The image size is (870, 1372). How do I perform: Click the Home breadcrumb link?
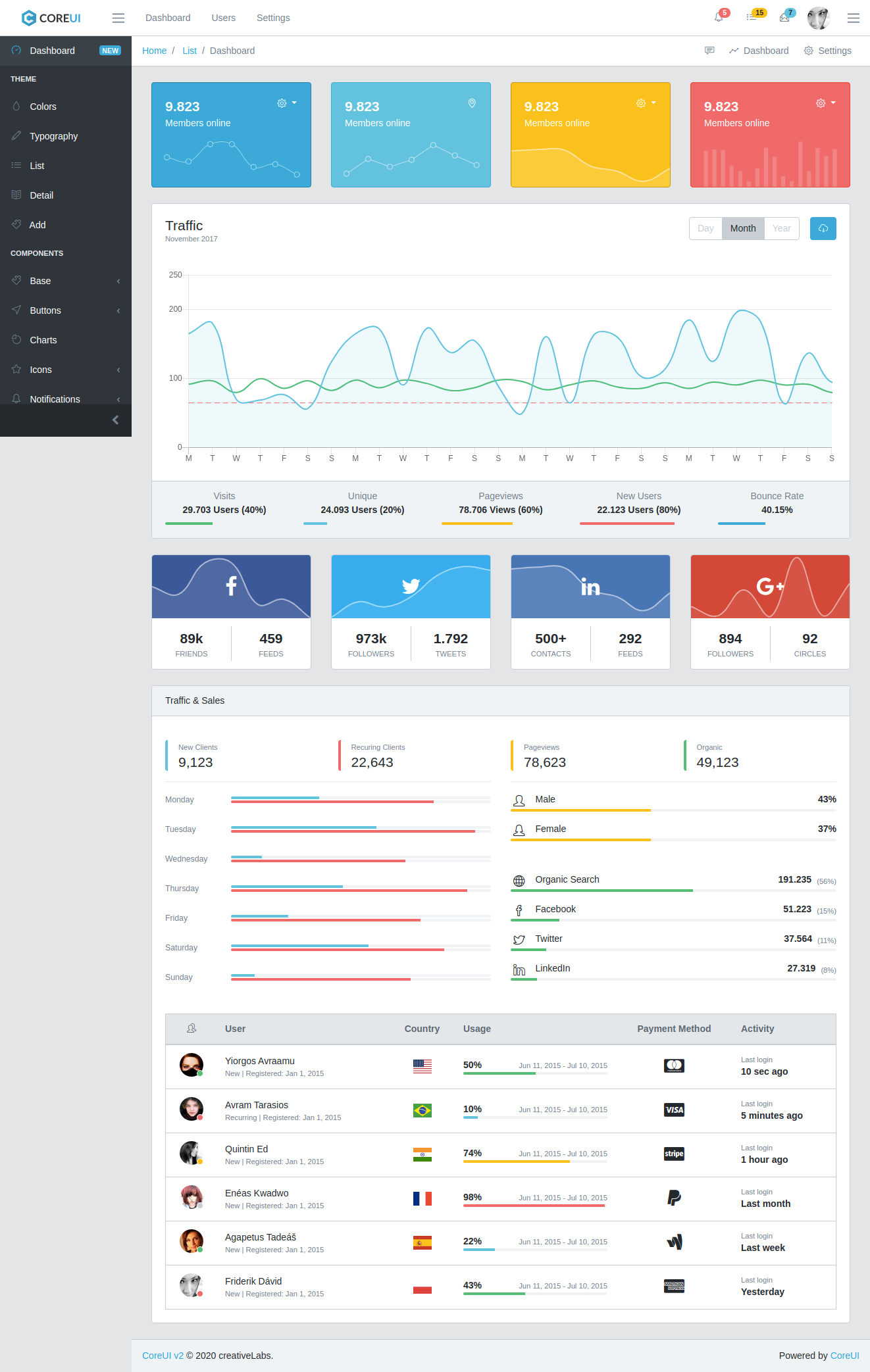[x=154, y=51]
